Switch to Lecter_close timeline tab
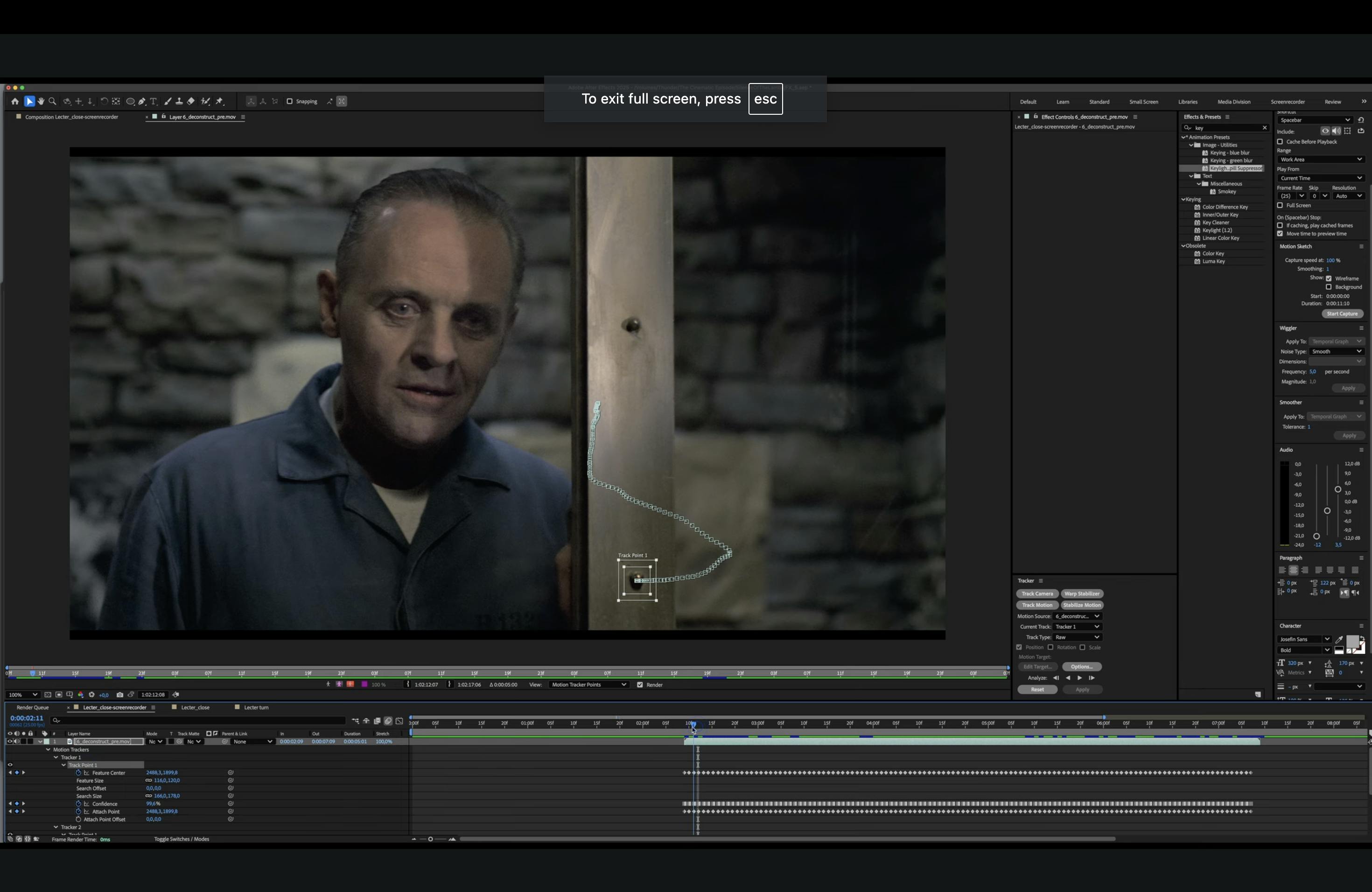This screenshot has height=892, width=1372. click(195, 708)
